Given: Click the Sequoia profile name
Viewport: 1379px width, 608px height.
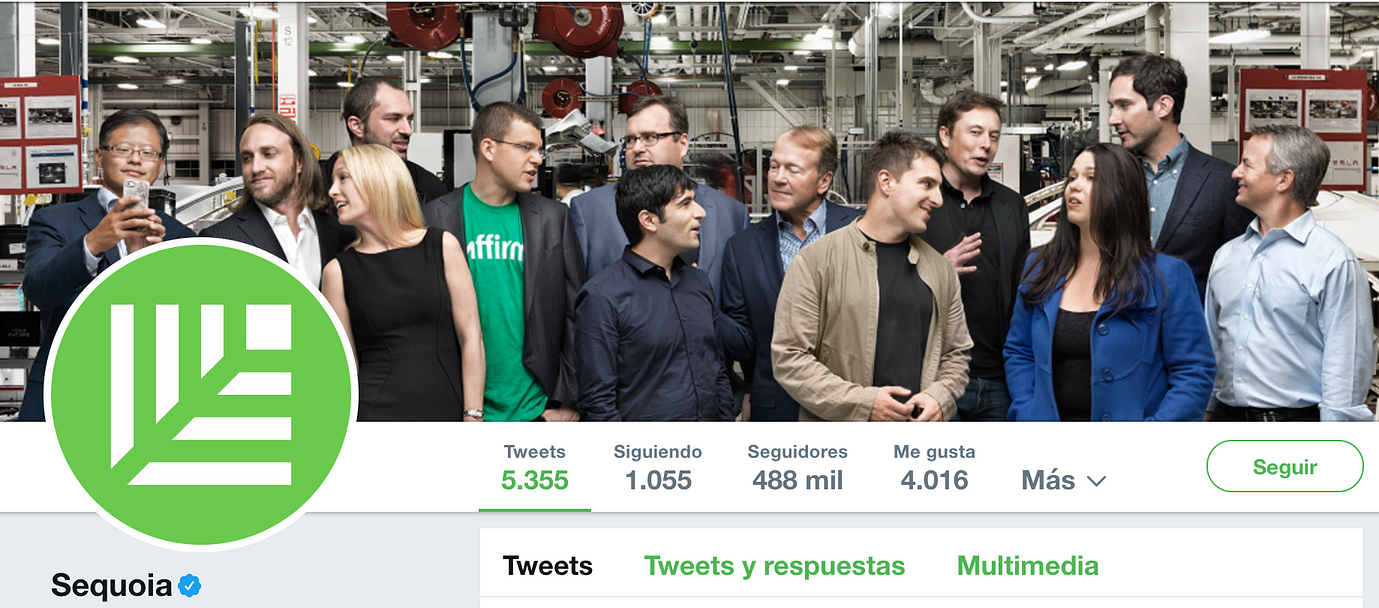Looking at the screenshot, I should click(112, 585).
